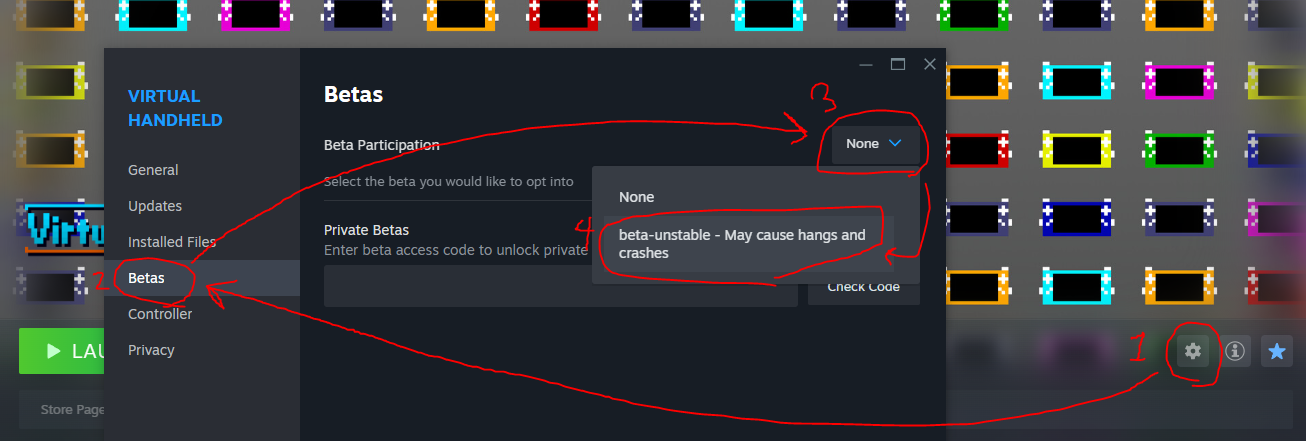Open the Beta Participation None dropdown
The image size is (1306, 441).
pyautogui.click(x=875, y=144)
